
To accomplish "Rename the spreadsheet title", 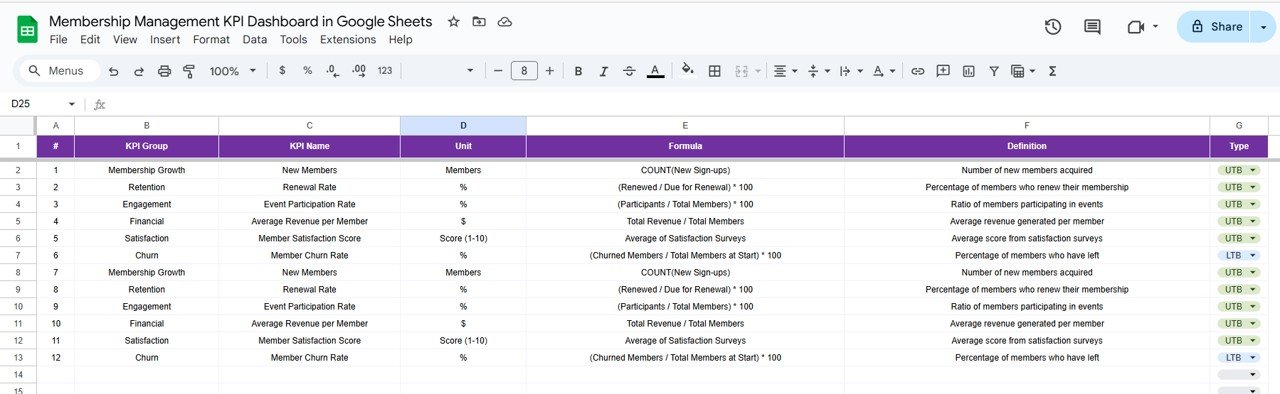I will (241, 21).
